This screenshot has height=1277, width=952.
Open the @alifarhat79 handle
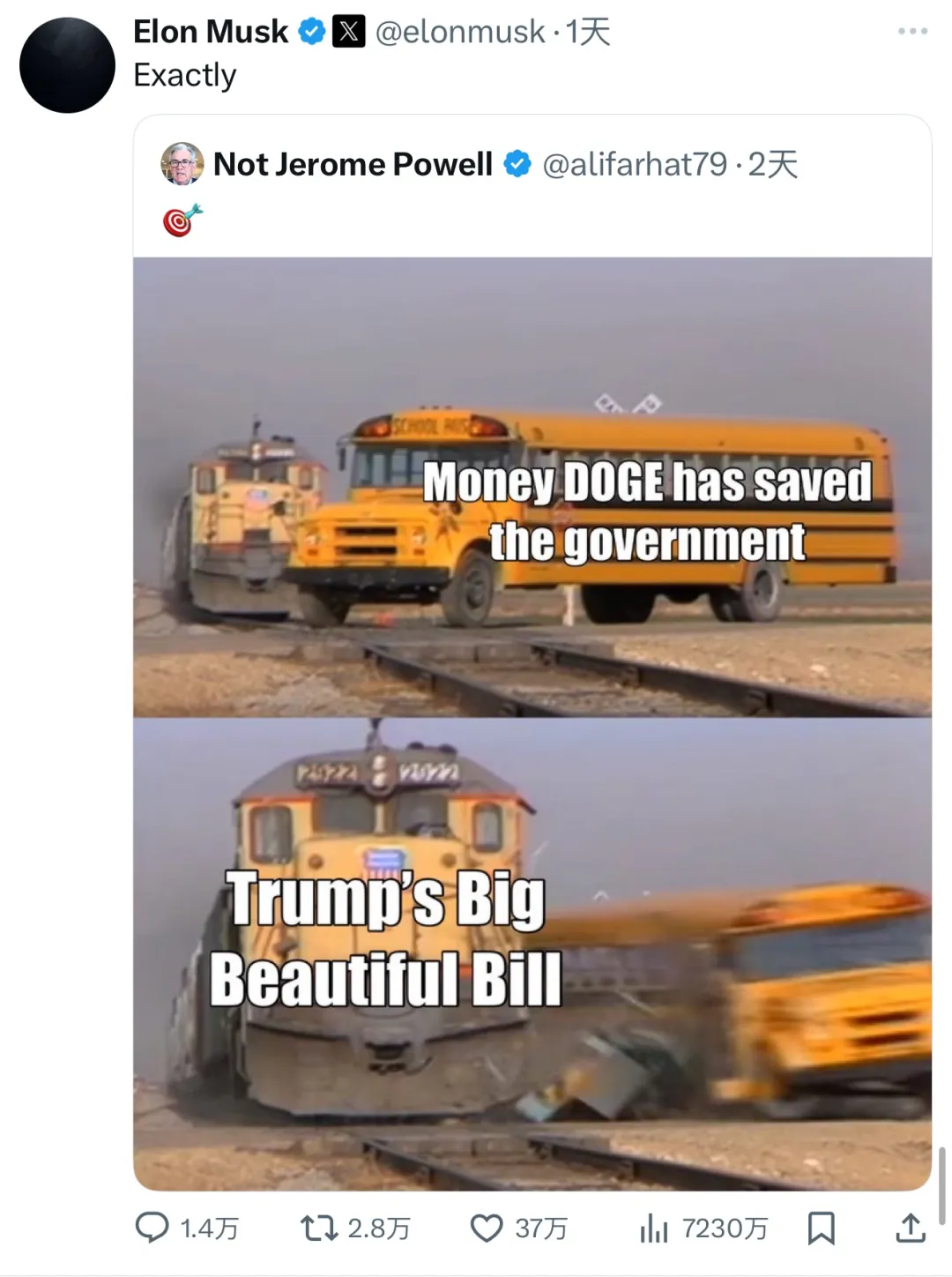click(634, 164)
